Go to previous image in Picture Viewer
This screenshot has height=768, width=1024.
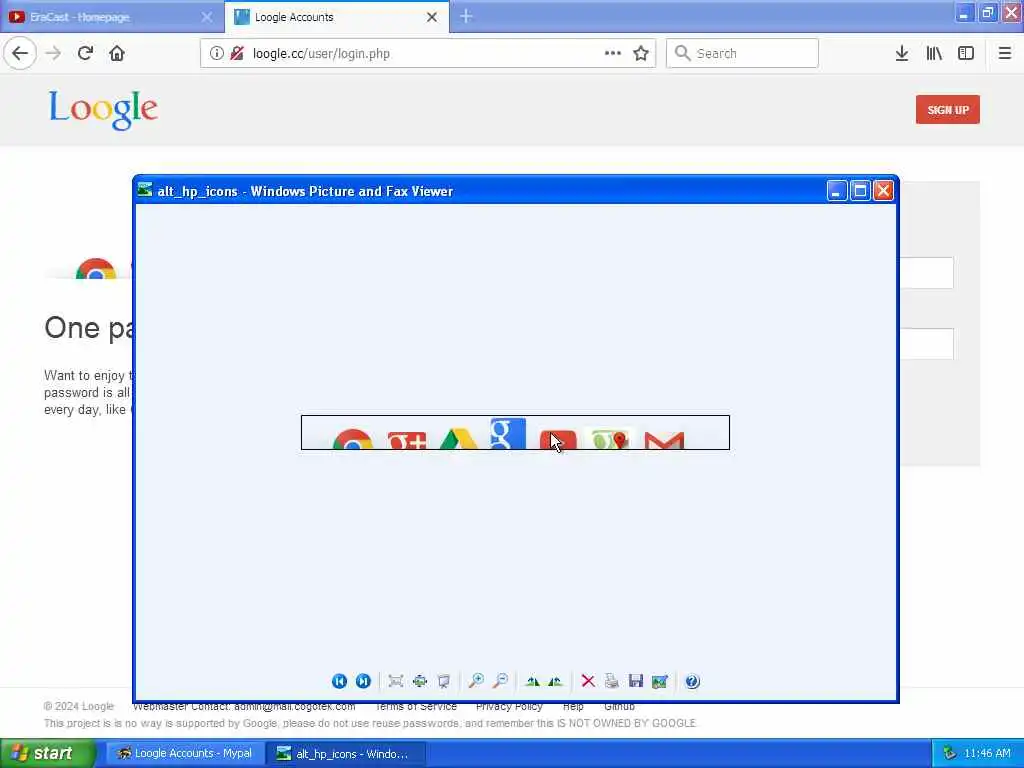(339, 681)
